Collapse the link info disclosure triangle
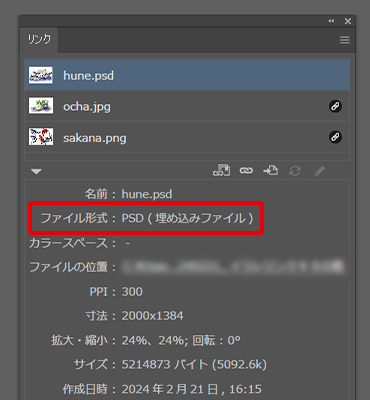The height and width of the screenshot is (400, 370). [36, 172]
